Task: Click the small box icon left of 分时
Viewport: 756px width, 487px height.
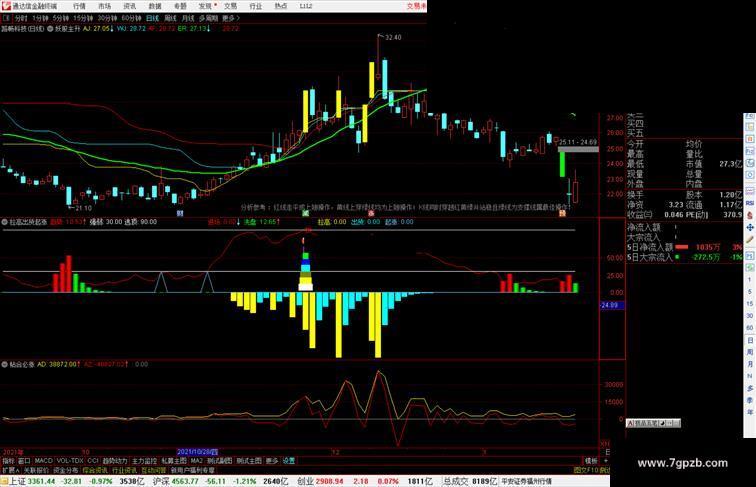Action: 6,18
